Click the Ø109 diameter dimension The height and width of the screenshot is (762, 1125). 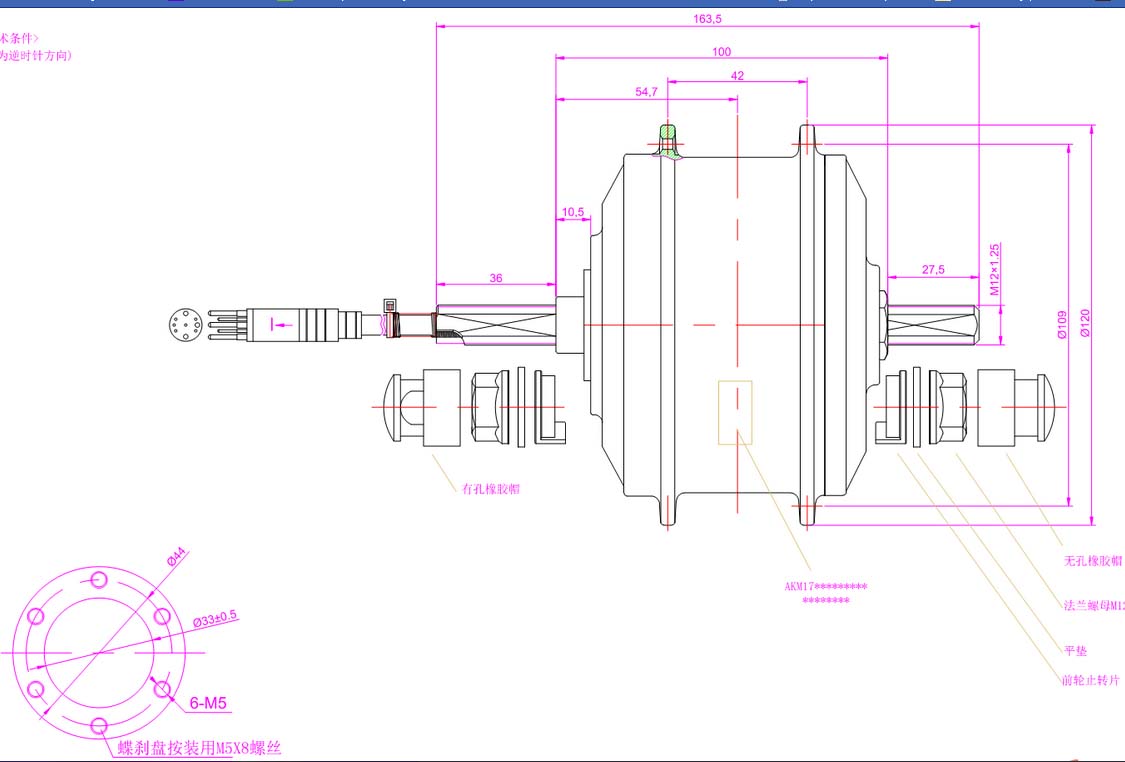(1062, 323)
